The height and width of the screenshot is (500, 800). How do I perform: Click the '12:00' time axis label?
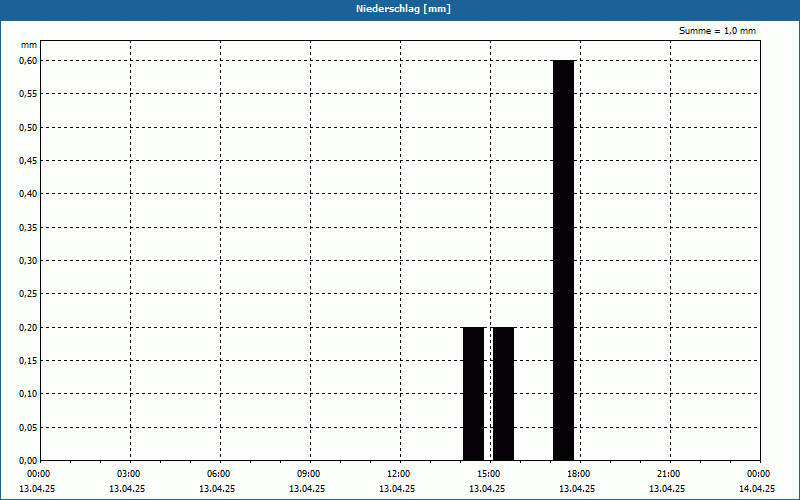tap(399, 474)
